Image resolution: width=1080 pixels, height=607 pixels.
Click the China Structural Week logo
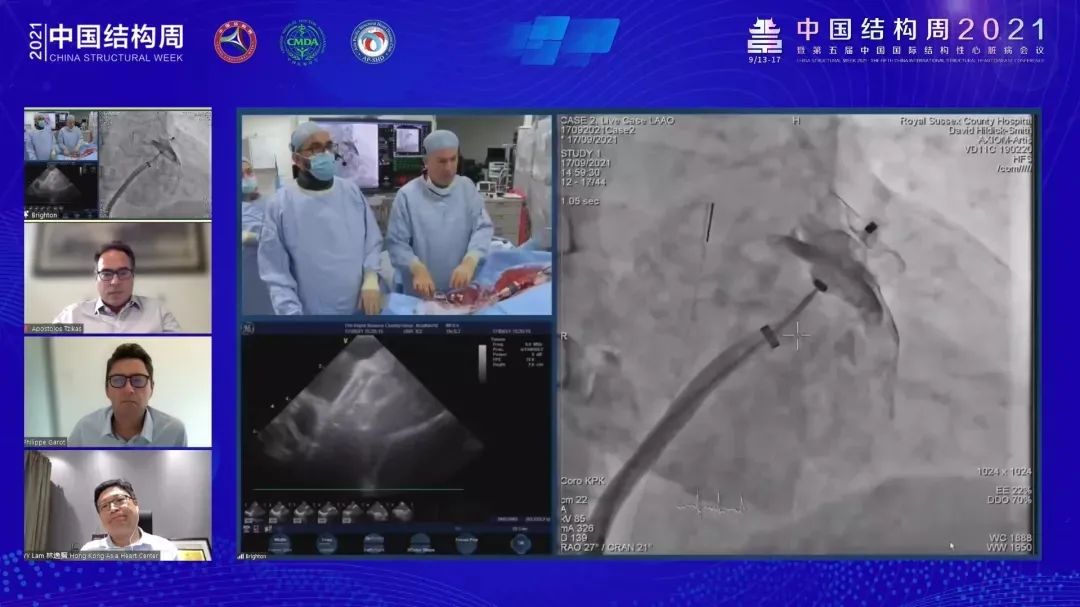click(106, 42)
